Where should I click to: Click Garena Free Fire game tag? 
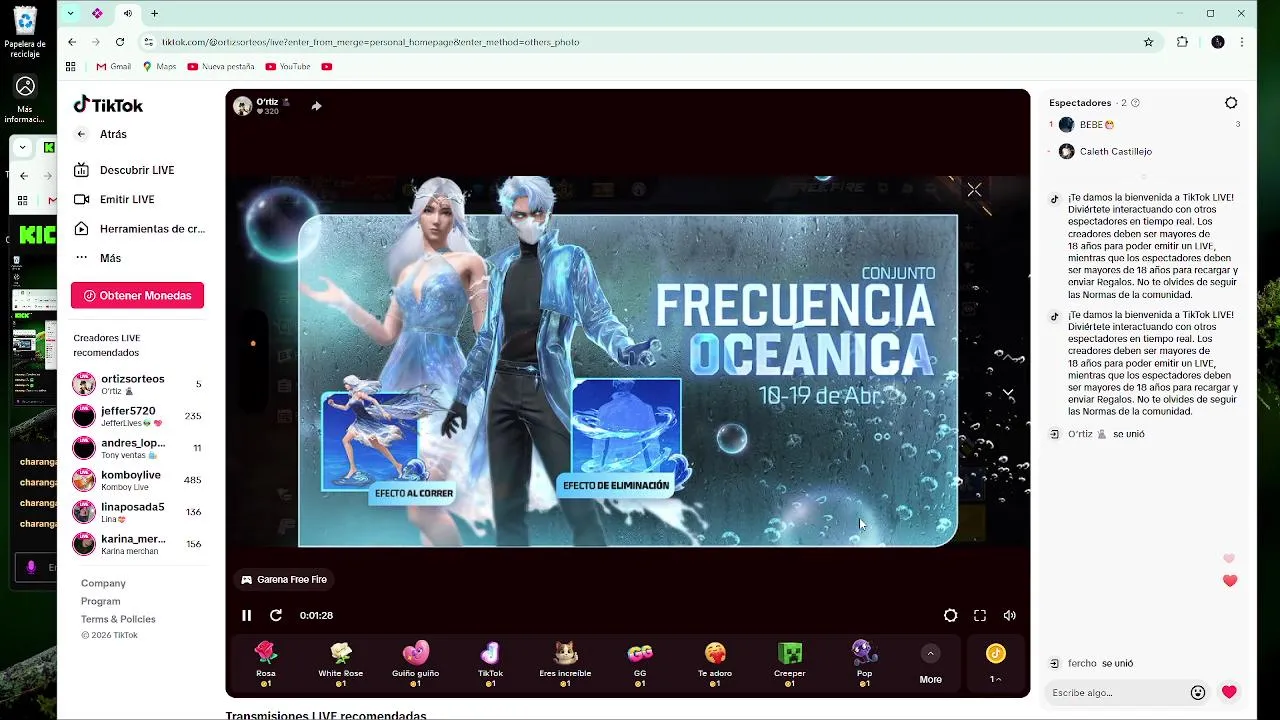pos(284,579)
